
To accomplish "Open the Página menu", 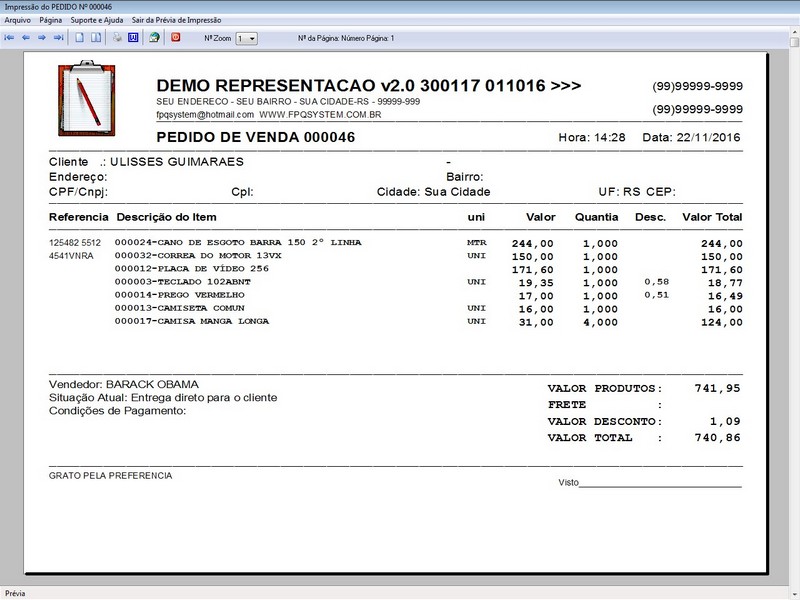I will click(x=51, y=20).
